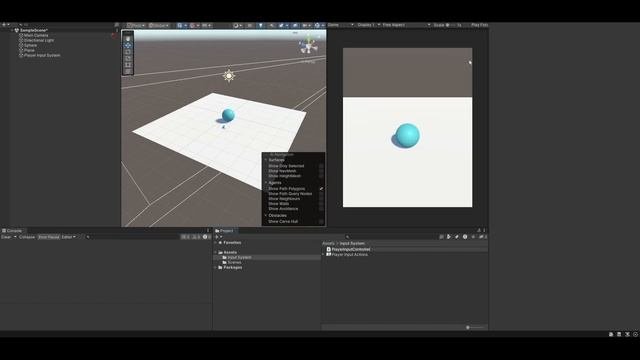This screenshot has width=640, height=360.
Task: Click the Clear button in Console
Action: point(7,237)
